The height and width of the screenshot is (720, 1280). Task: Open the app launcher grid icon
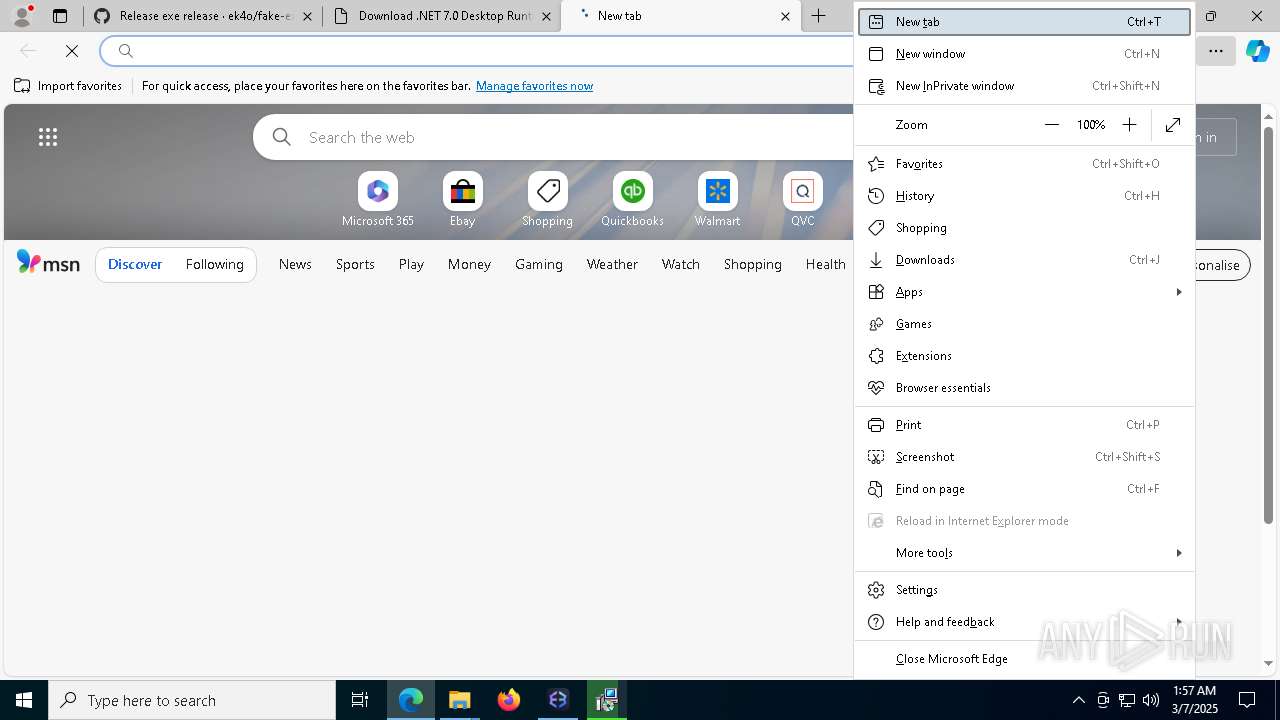[48, 137]
